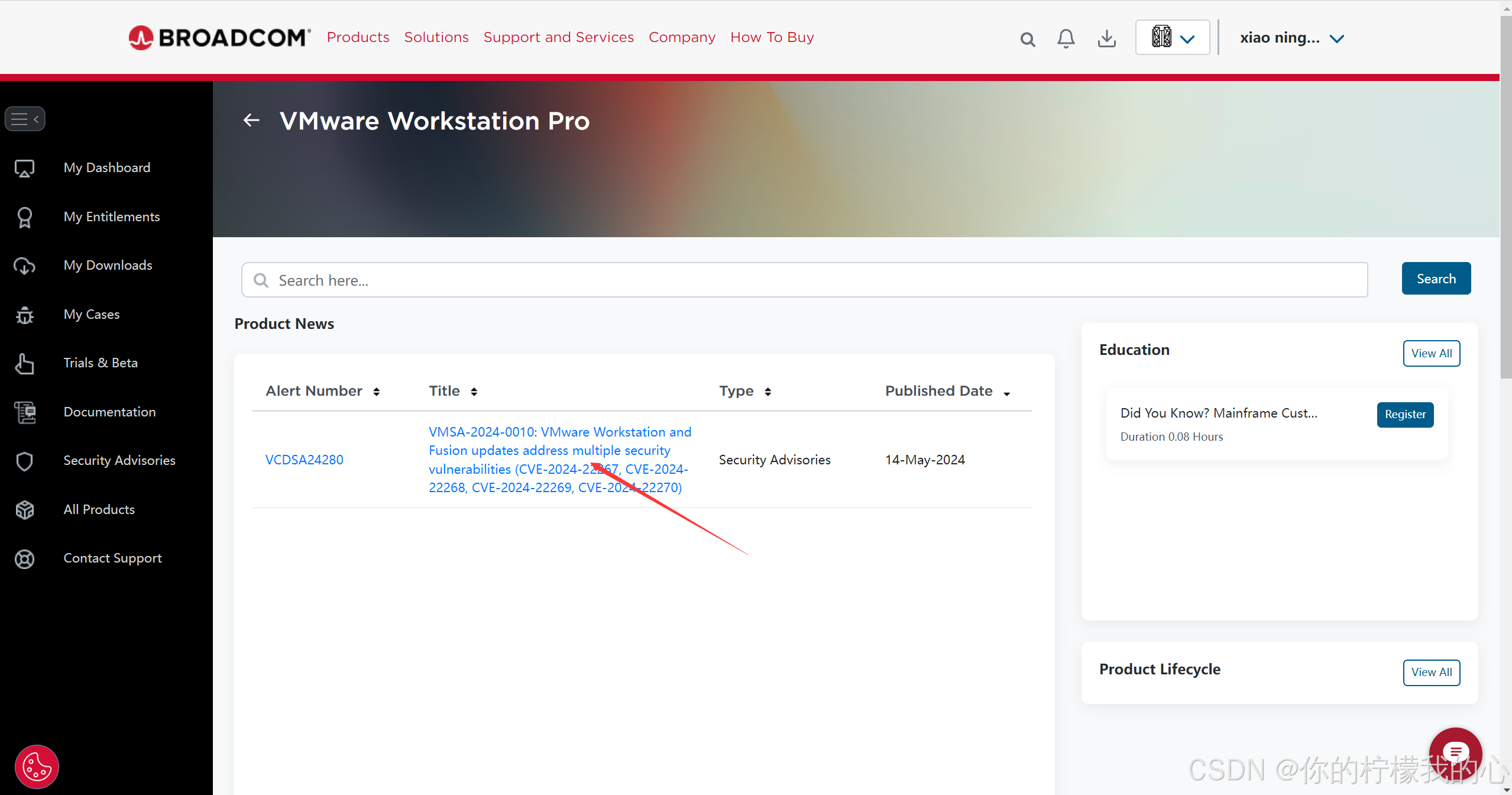Open cookie preferences icon
Viewport: 1512px width, 795px height.
click(37, 767)
